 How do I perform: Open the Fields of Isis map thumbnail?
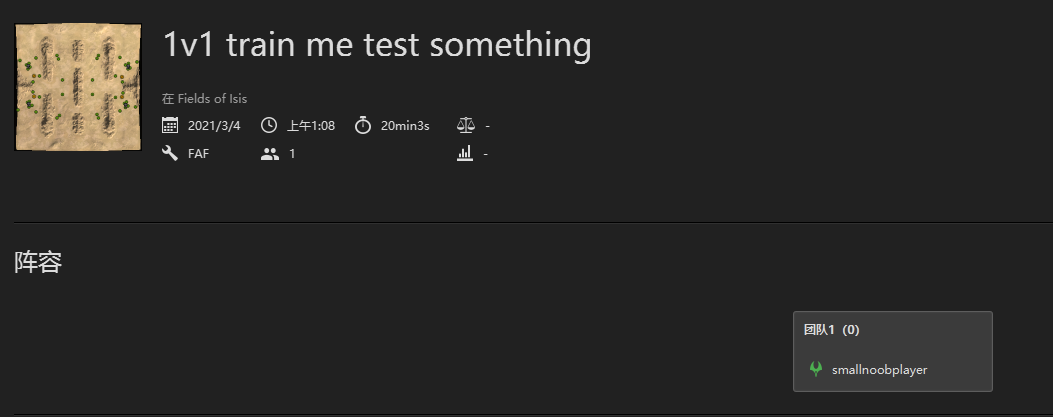pyautogui.click(x=78, y=87)
